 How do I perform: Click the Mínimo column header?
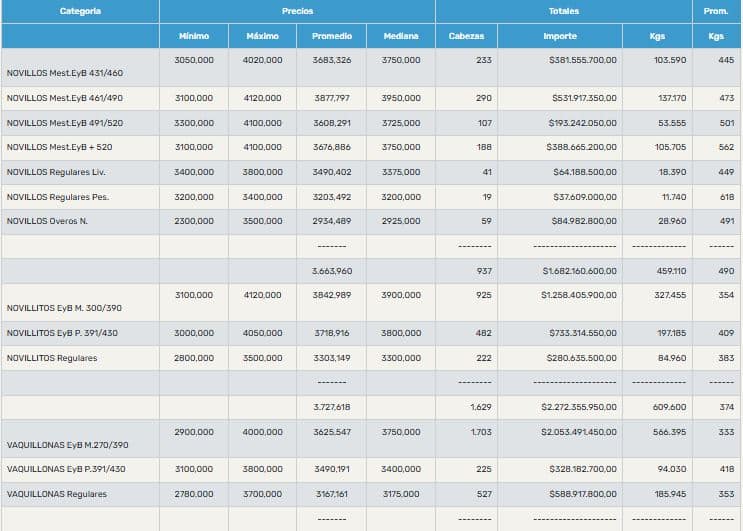coord(194,36)
